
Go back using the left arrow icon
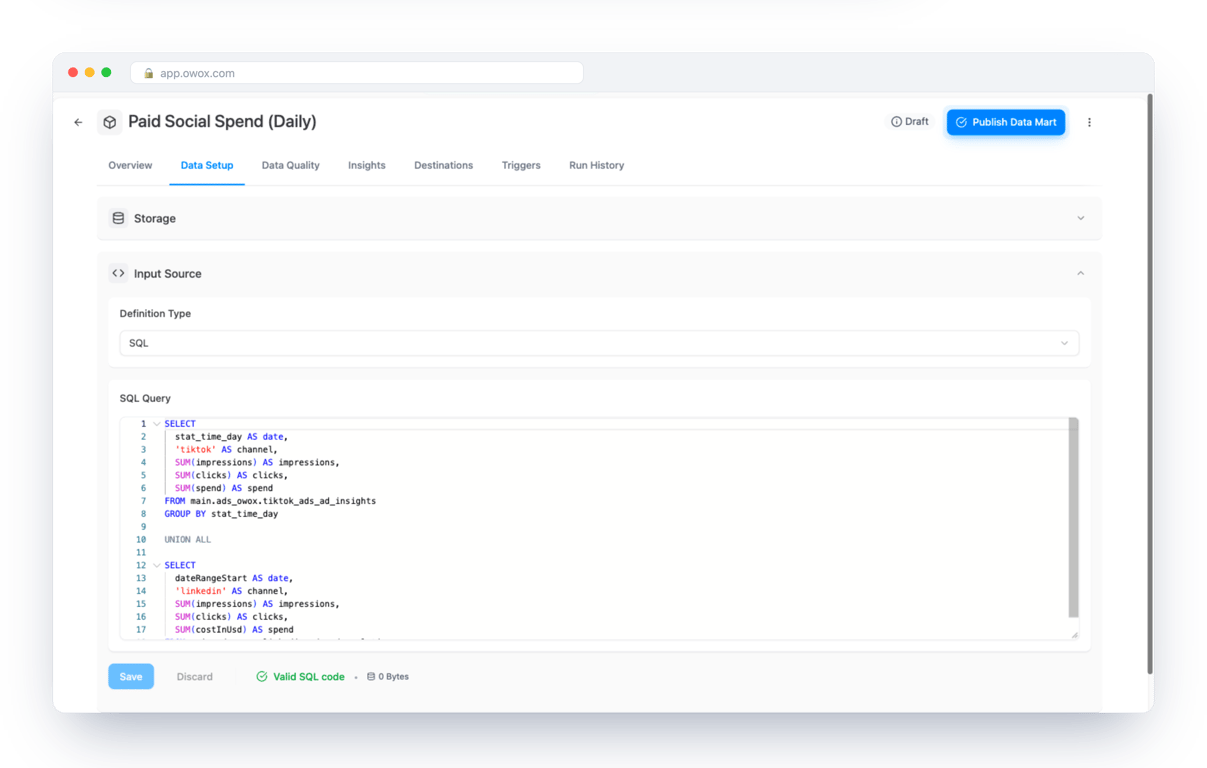[x=78, y=122]
